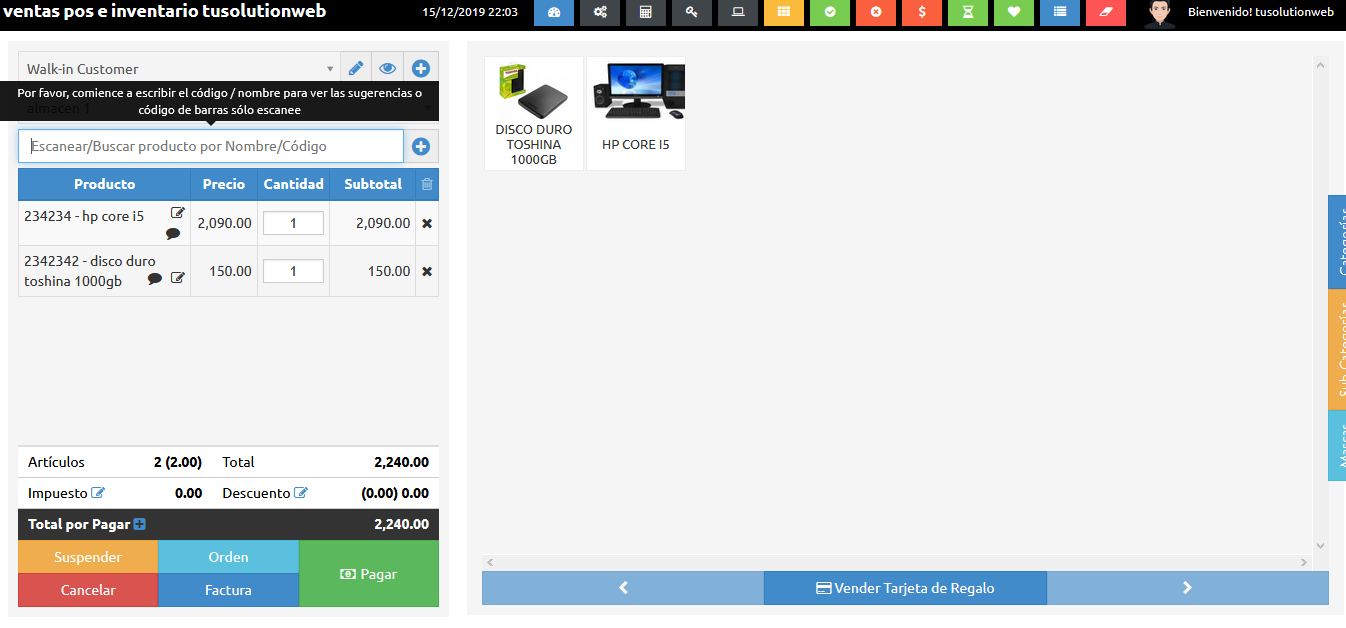Open the dashboard gauge icon in top bar
This screenshot has height=628, width=1346.
(554, 12)
